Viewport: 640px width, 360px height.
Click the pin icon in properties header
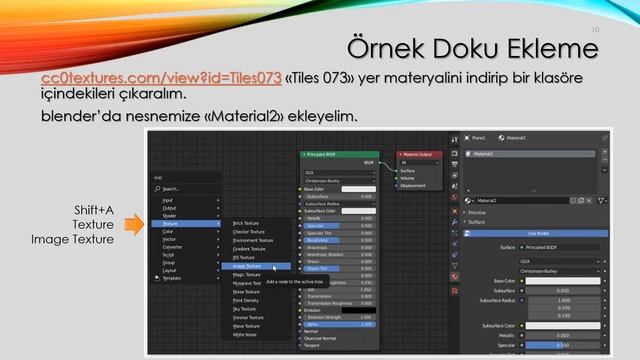[x=604, y=138]
